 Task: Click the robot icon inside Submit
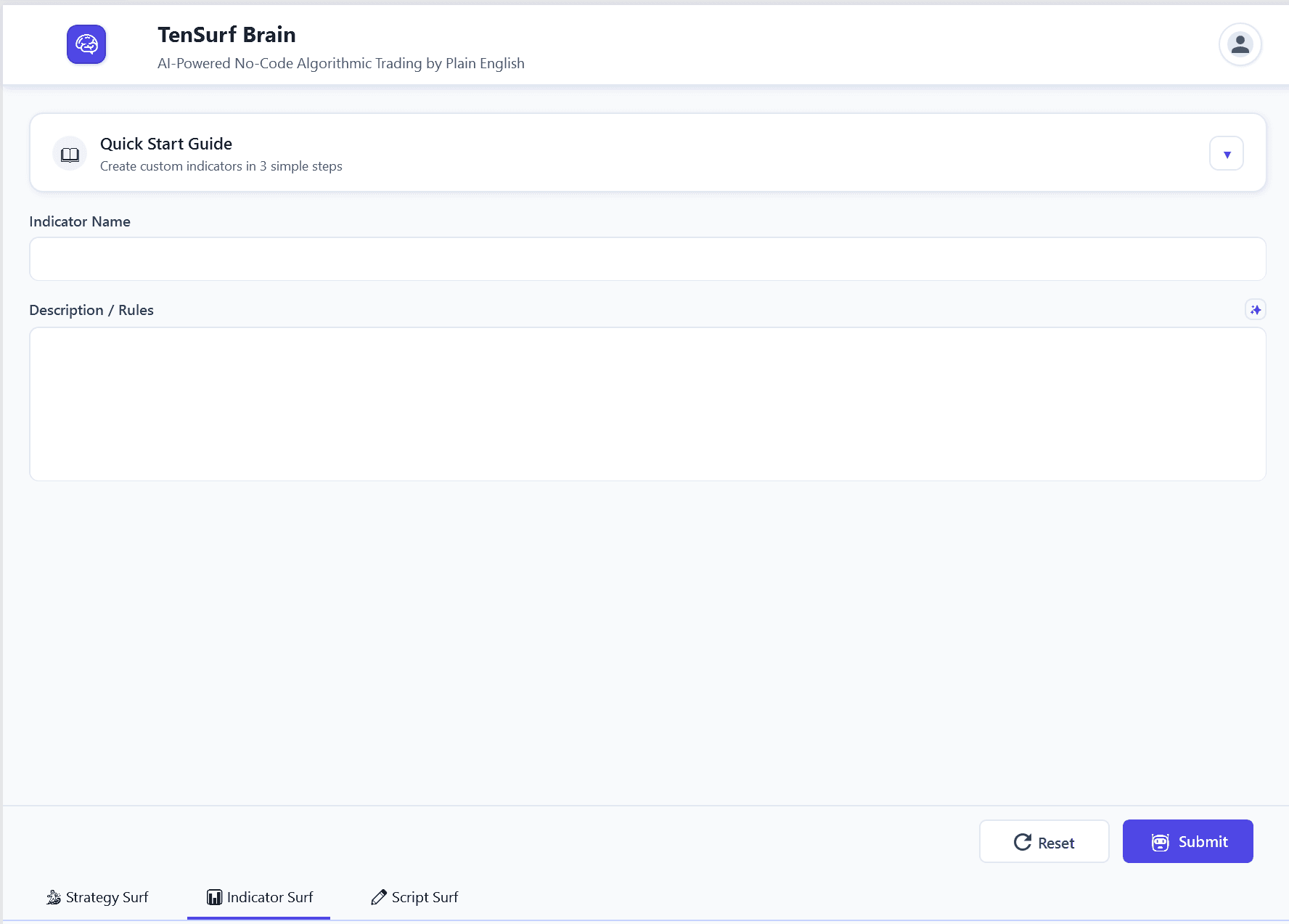click(1160, 842)
